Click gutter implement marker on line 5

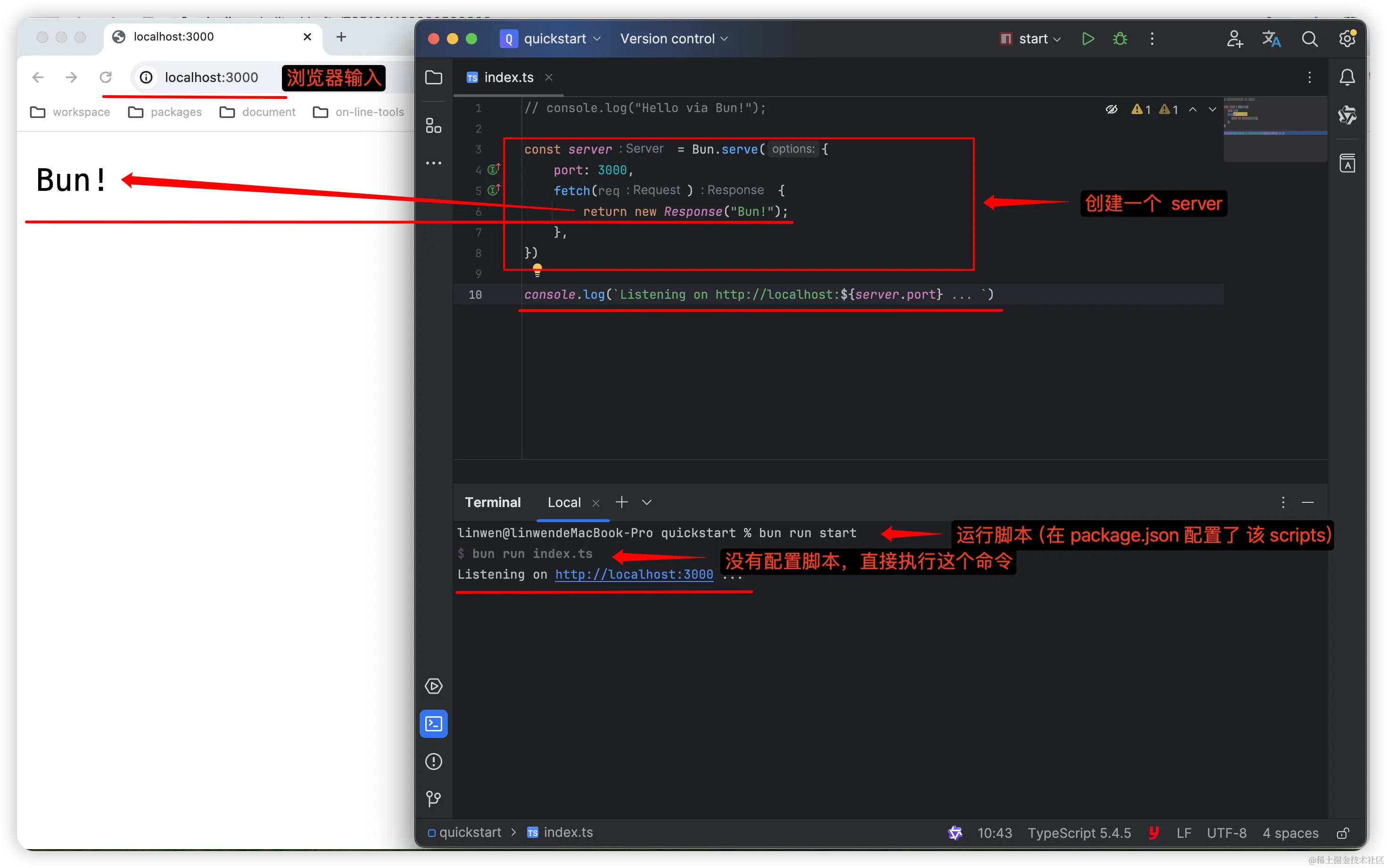(x=494, y=190)
